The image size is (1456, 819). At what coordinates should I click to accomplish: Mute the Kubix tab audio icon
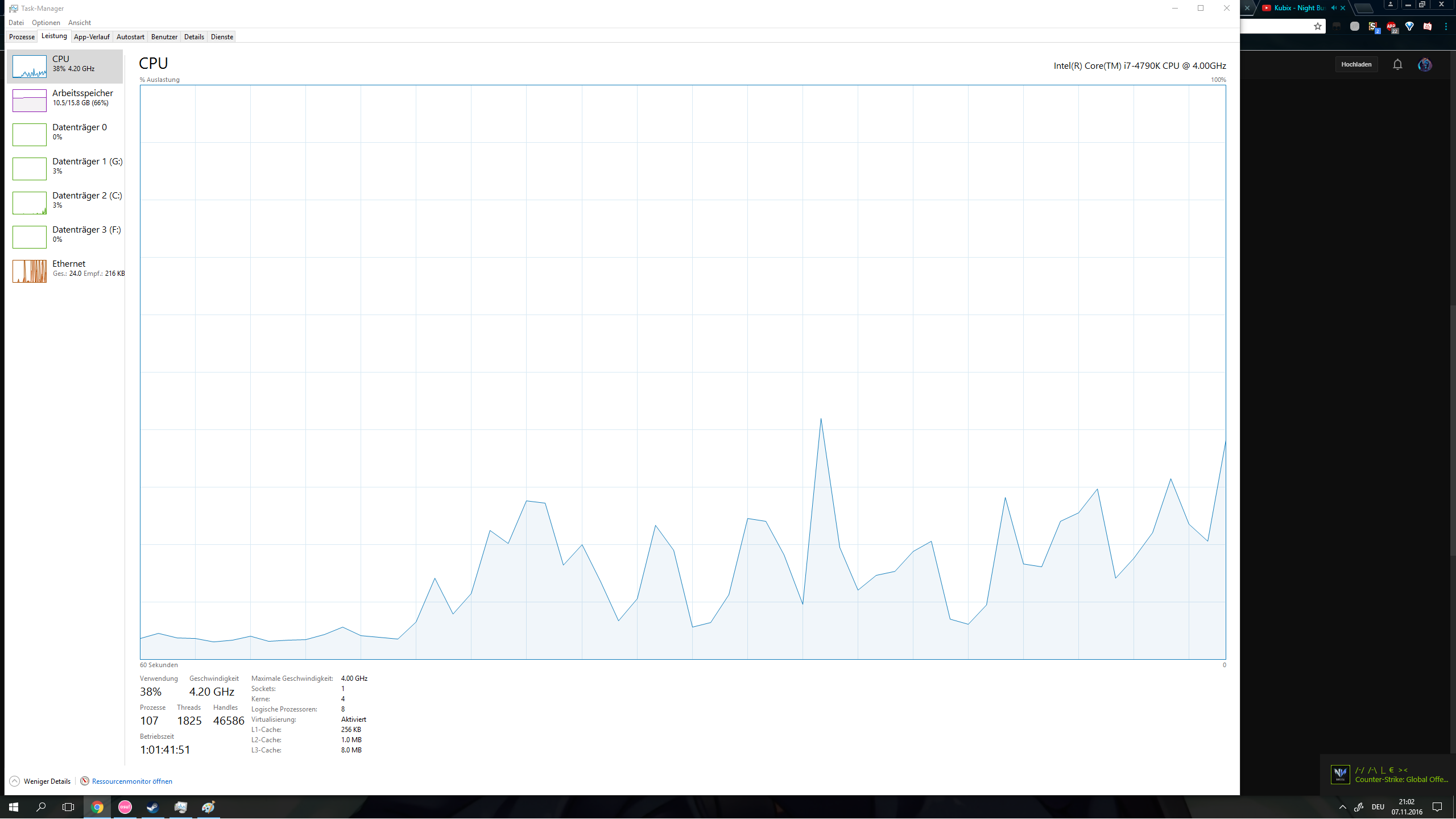tap(1334, 8)
